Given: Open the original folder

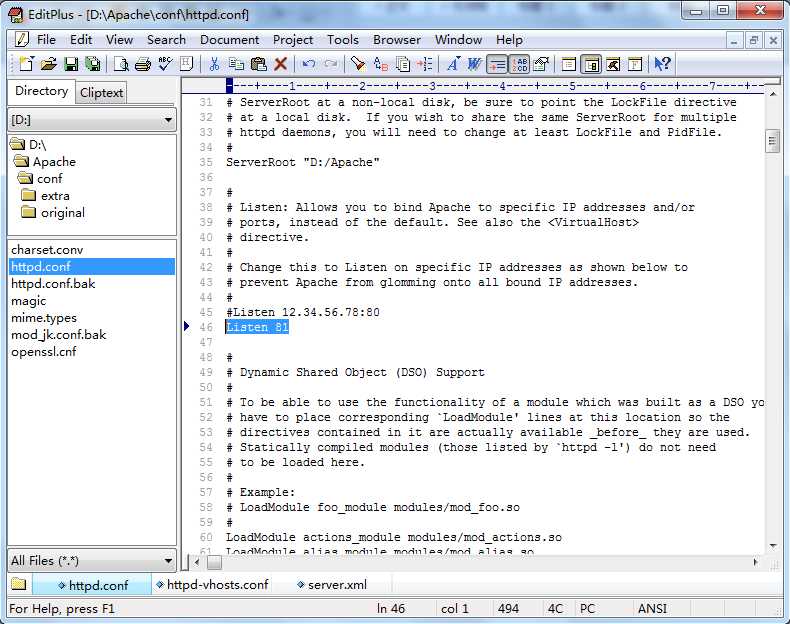Looking at the screenshot, I should click(53, 213).
